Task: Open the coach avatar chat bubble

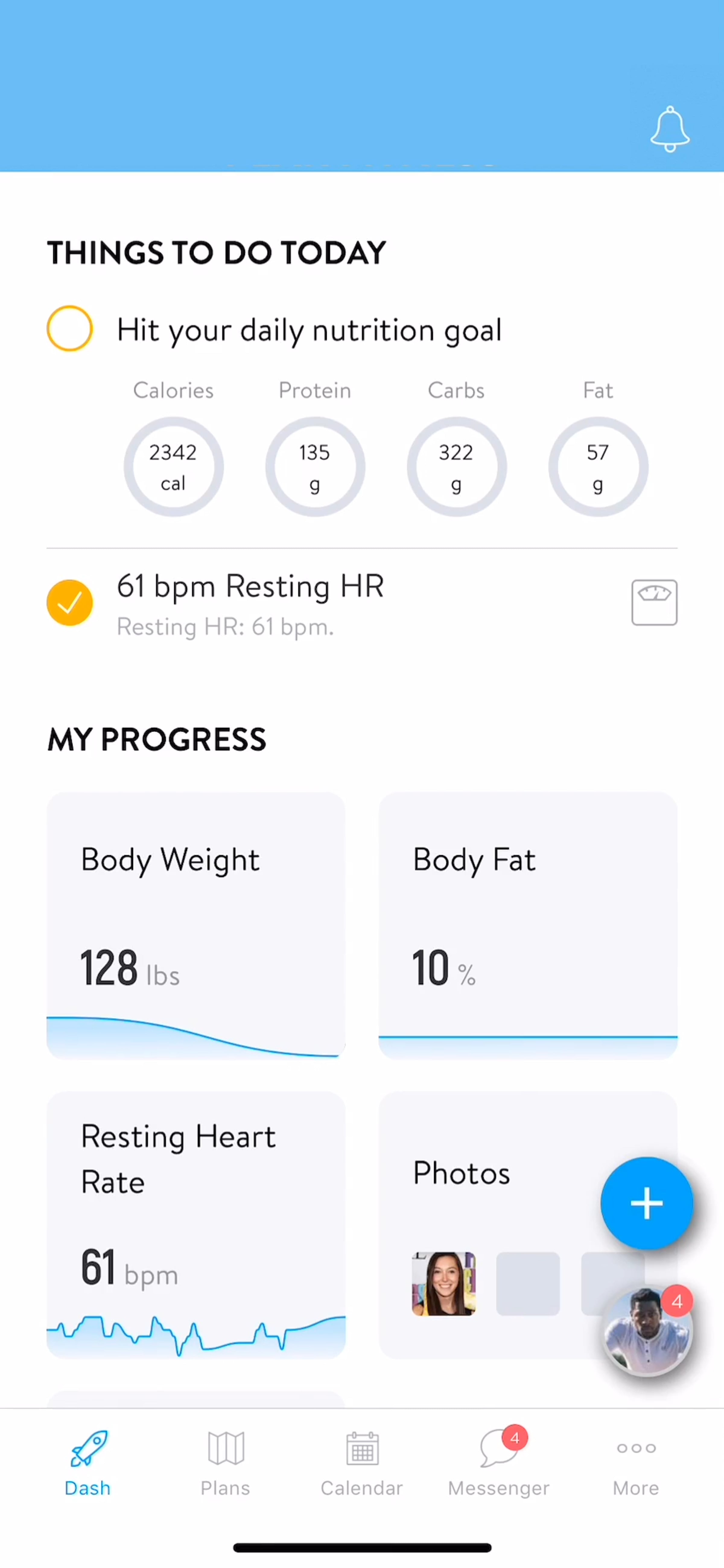Action: tap(647, 1331)
